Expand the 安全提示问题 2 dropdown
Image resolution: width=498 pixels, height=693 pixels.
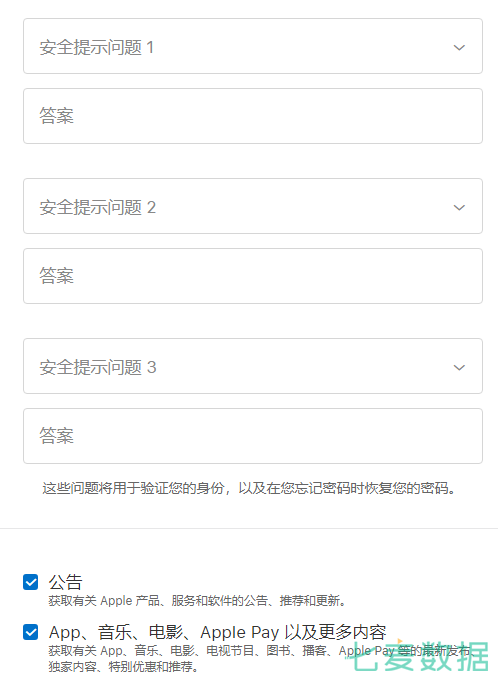tap(253, 206)
